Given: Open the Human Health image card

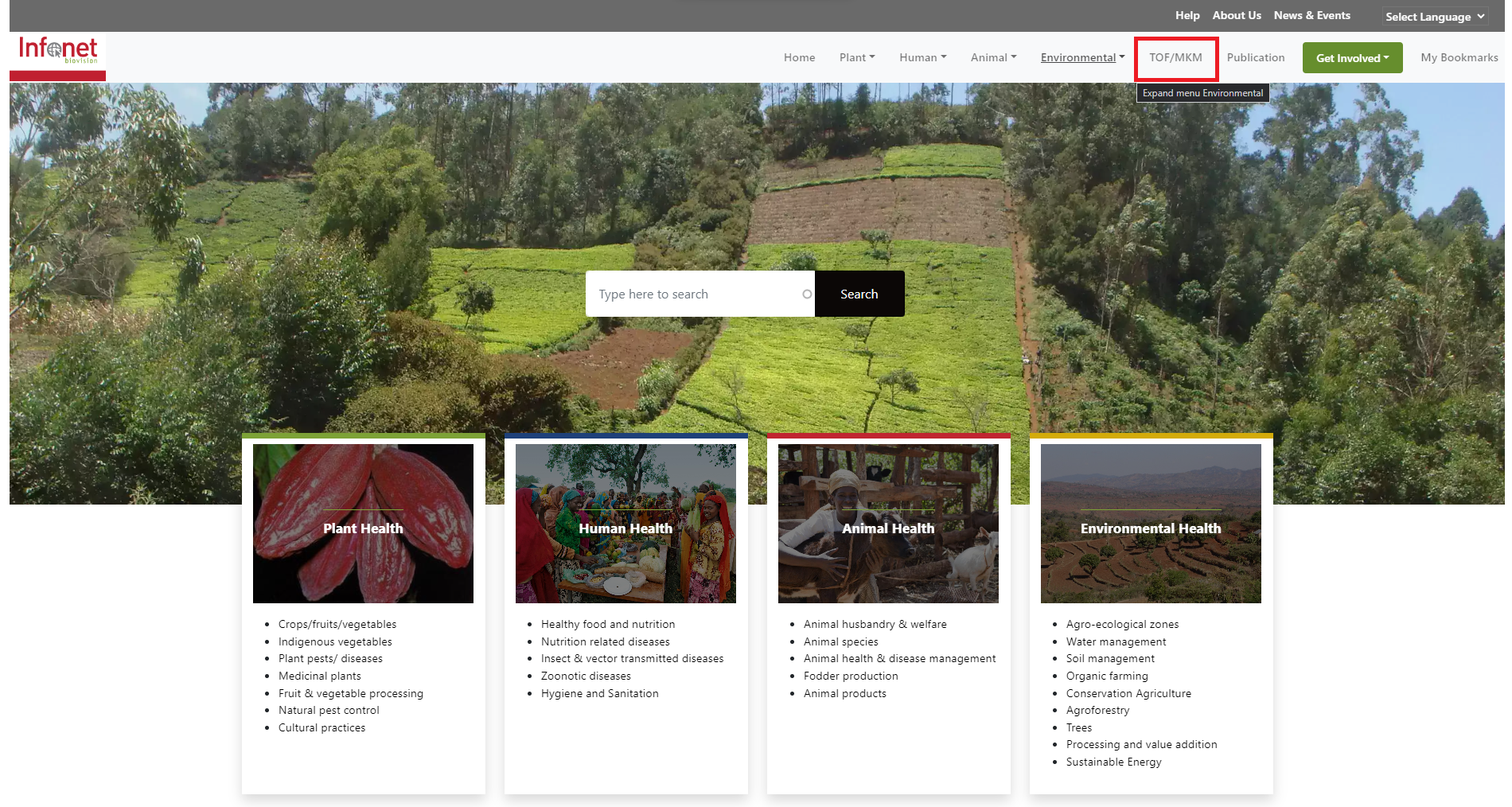Looking at the screenshot, I should (625, 524).
